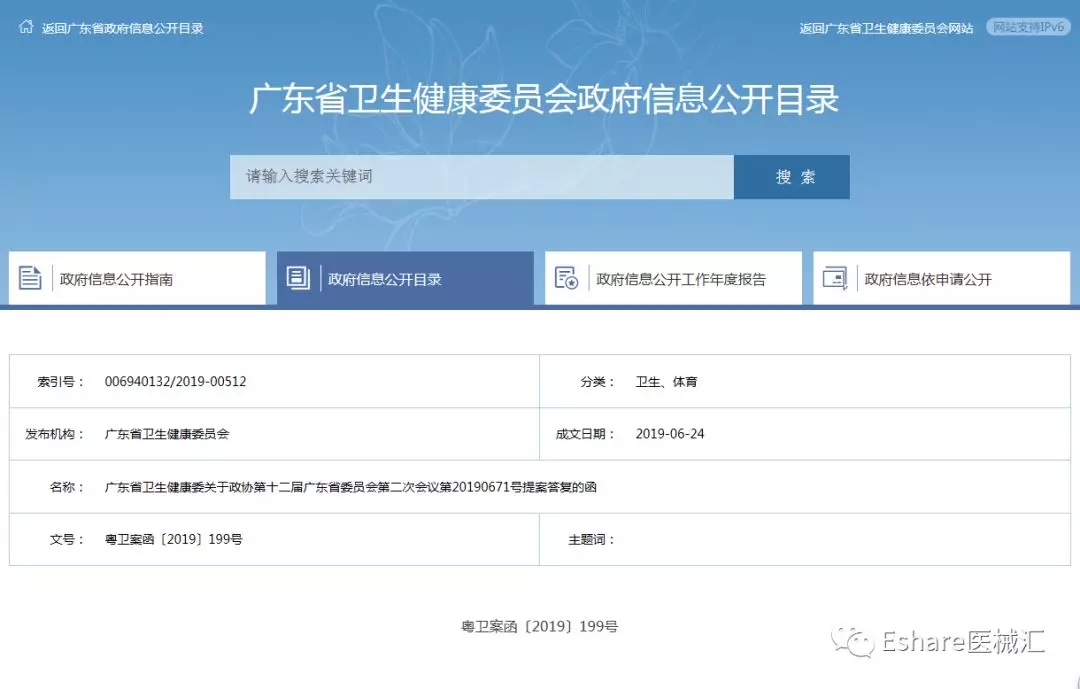
Task: Switch to the 政府信息公开目录 tab
Action: pos(385,280)
